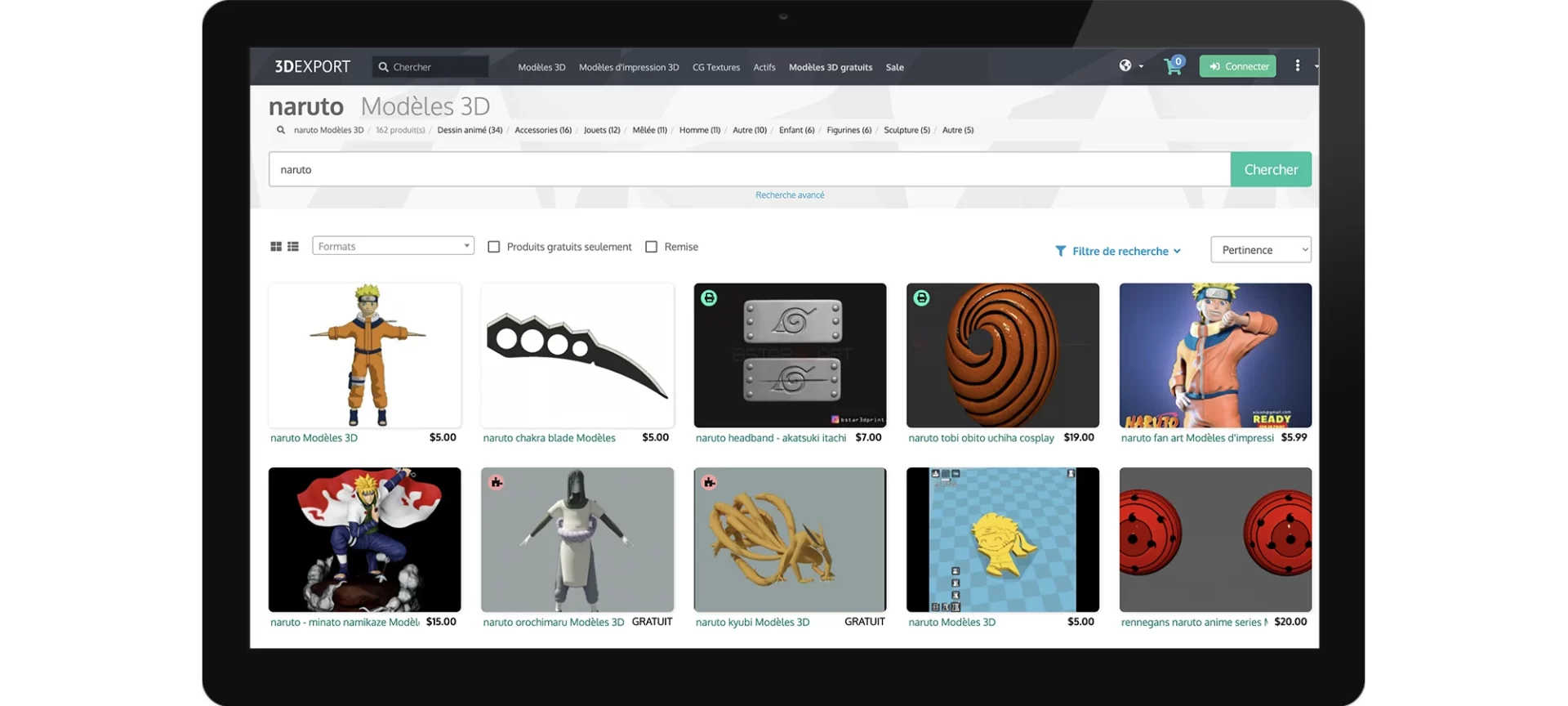Screen dimensions: 1568x706
Task: Click naruto Modèles 3D breadcrumb link
Action: pos(328,130)
